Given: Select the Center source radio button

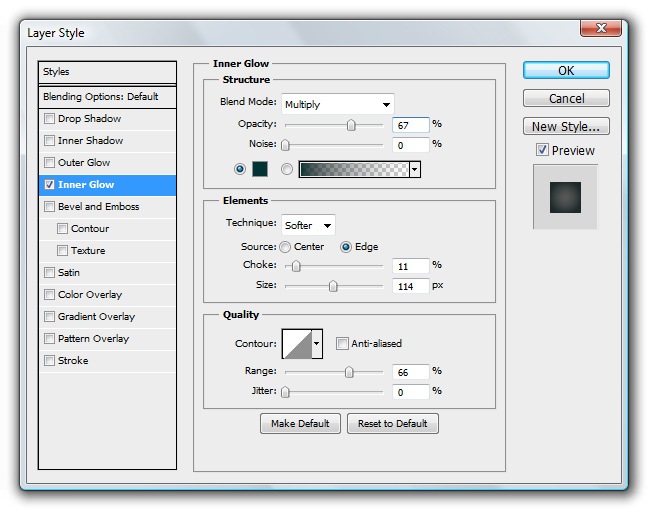Looking at the screenshot, I should point(286,247).
